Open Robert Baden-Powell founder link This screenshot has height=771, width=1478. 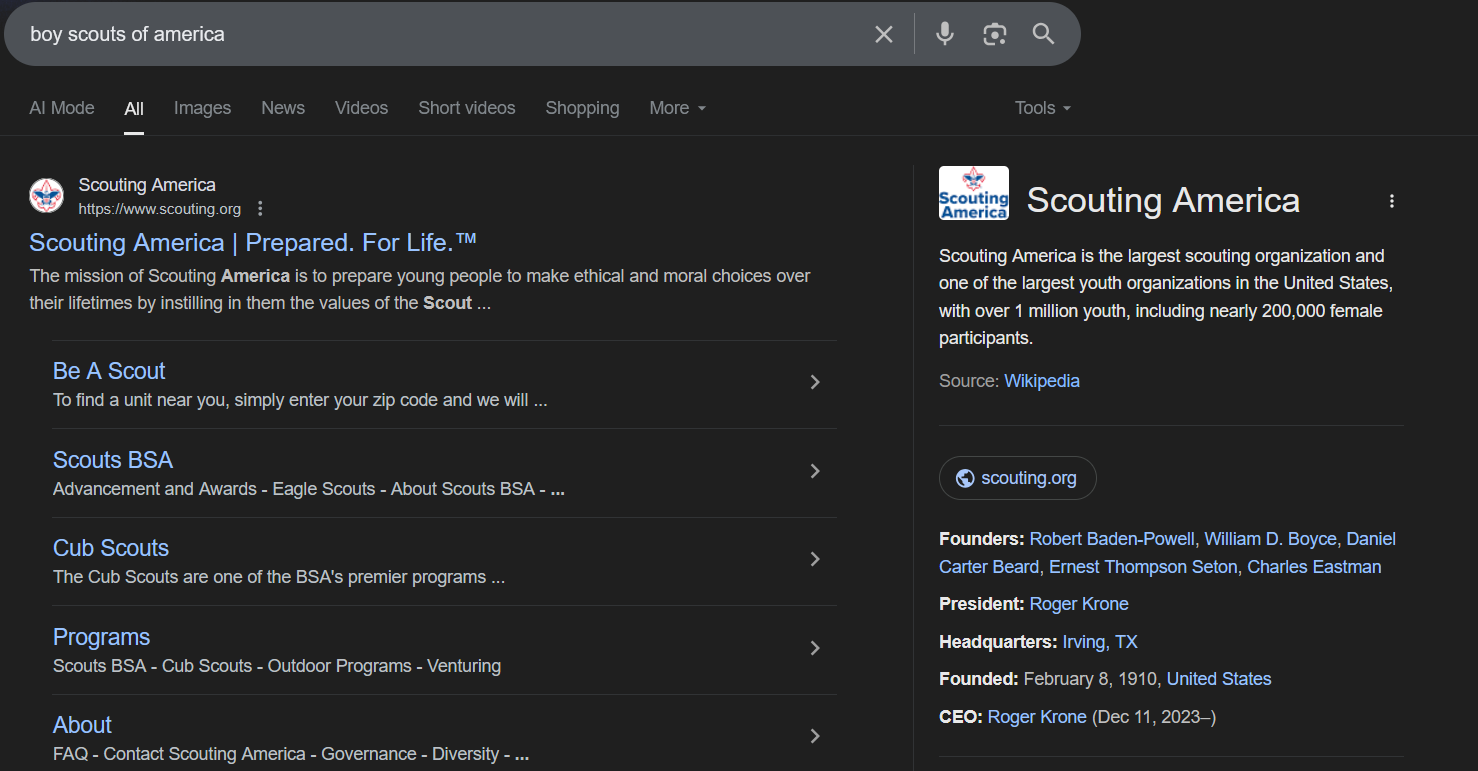tap(1112, 539)
